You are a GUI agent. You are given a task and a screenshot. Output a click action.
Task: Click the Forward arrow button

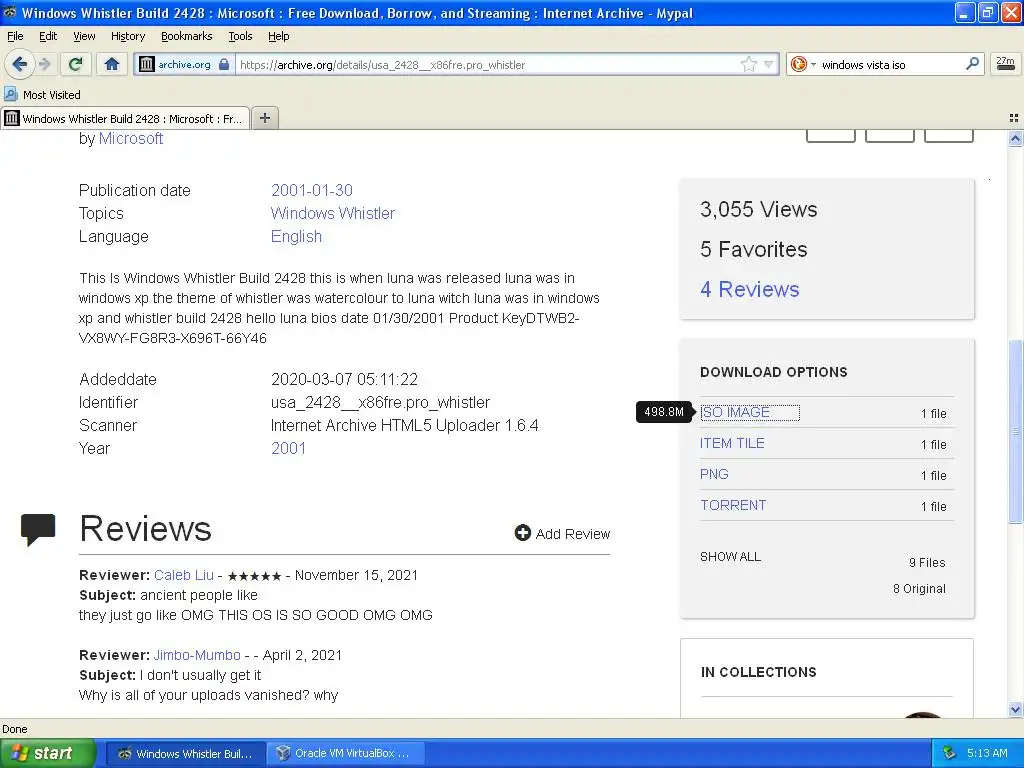pyautogui.click(x=44, y=64)
